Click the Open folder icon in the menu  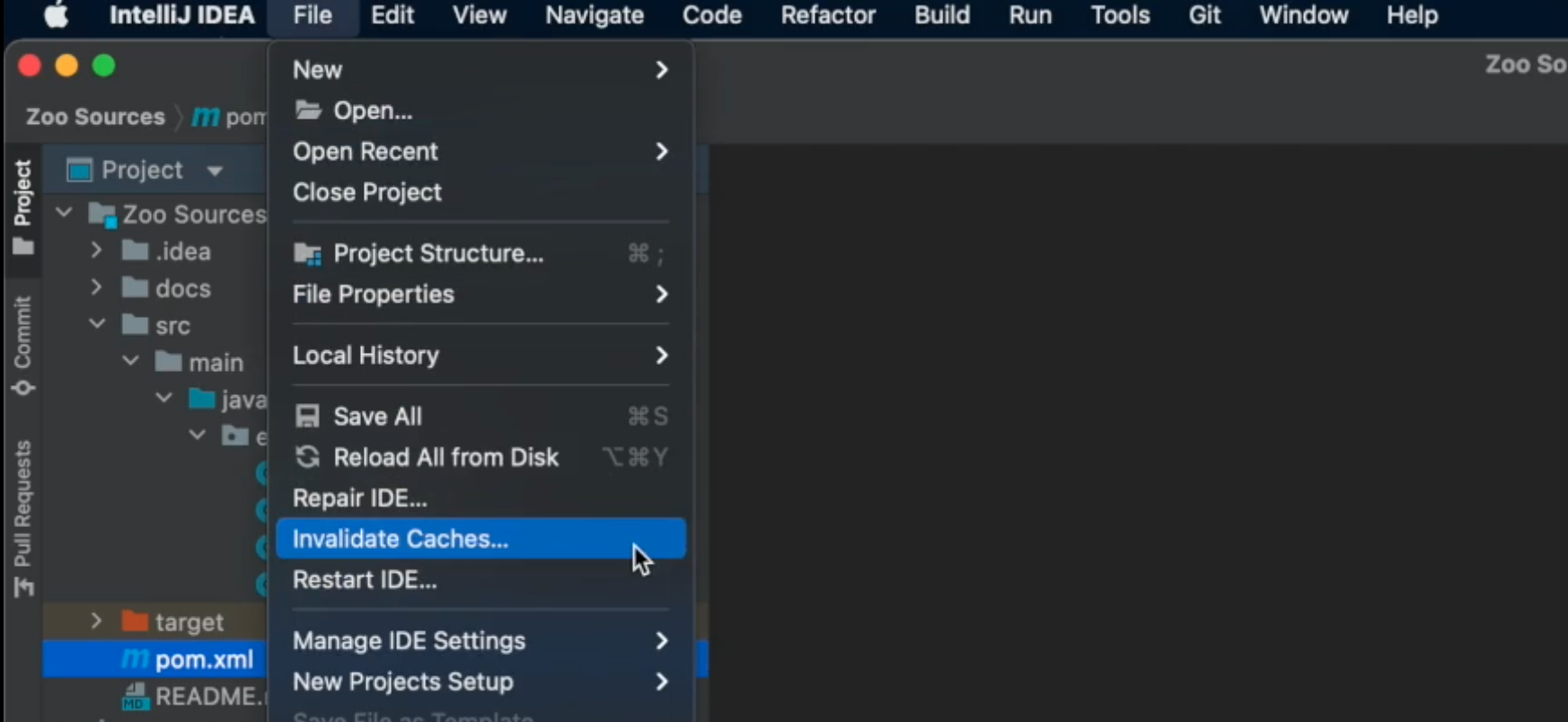308,110
